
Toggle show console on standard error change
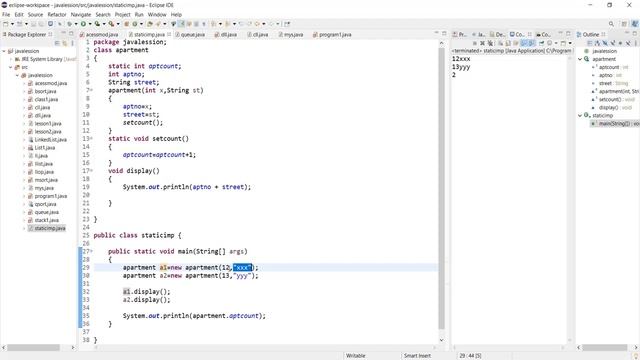(x=531, y=43)
